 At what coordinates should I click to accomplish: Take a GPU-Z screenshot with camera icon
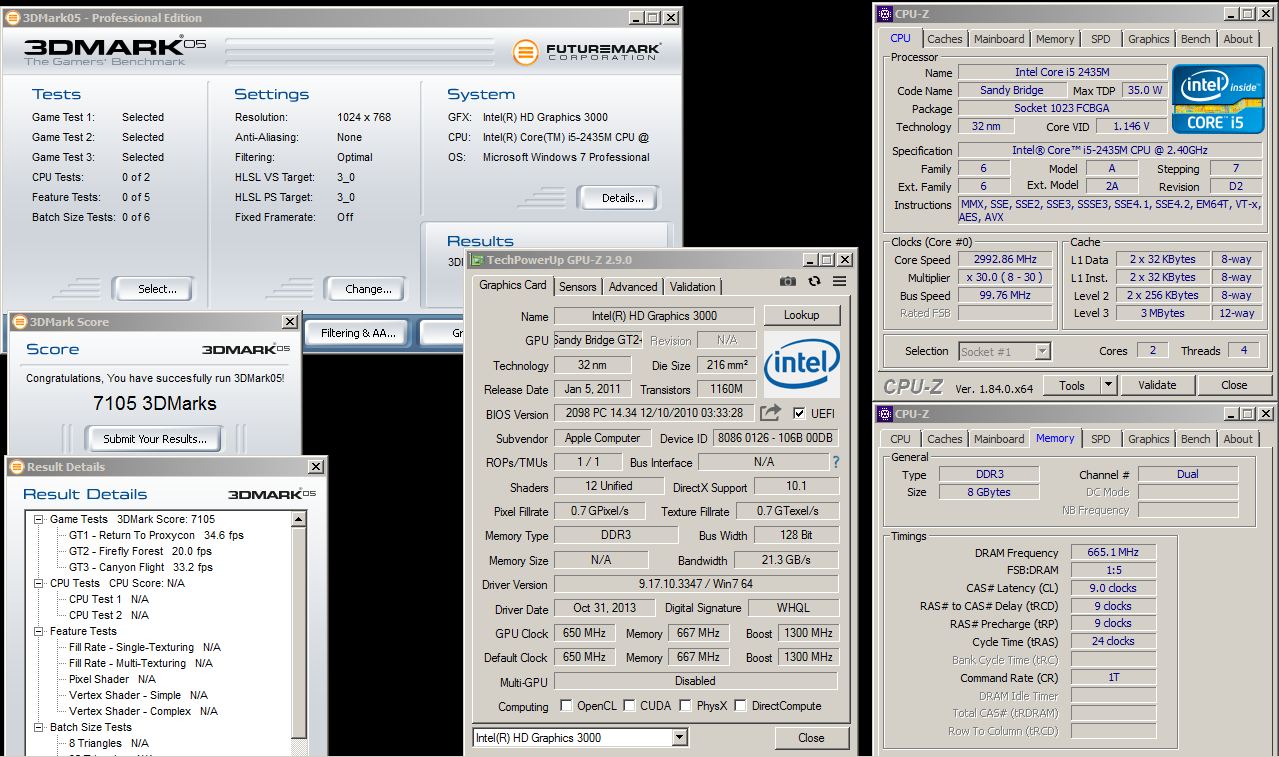click(x=788, y=282)
